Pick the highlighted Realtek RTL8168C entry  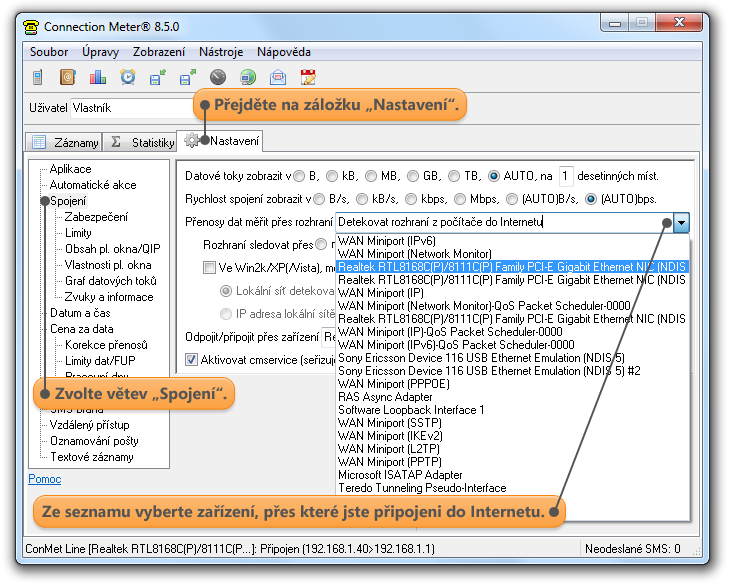click(513, 267)
